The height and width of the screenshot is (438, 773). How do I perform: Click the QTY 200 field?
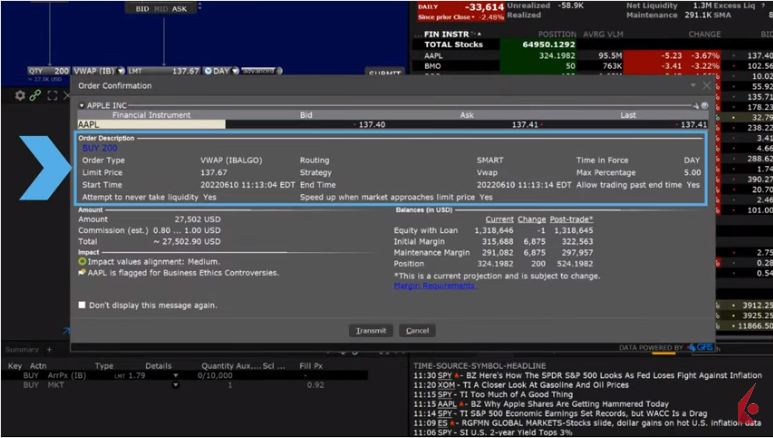tap(48, 71)
